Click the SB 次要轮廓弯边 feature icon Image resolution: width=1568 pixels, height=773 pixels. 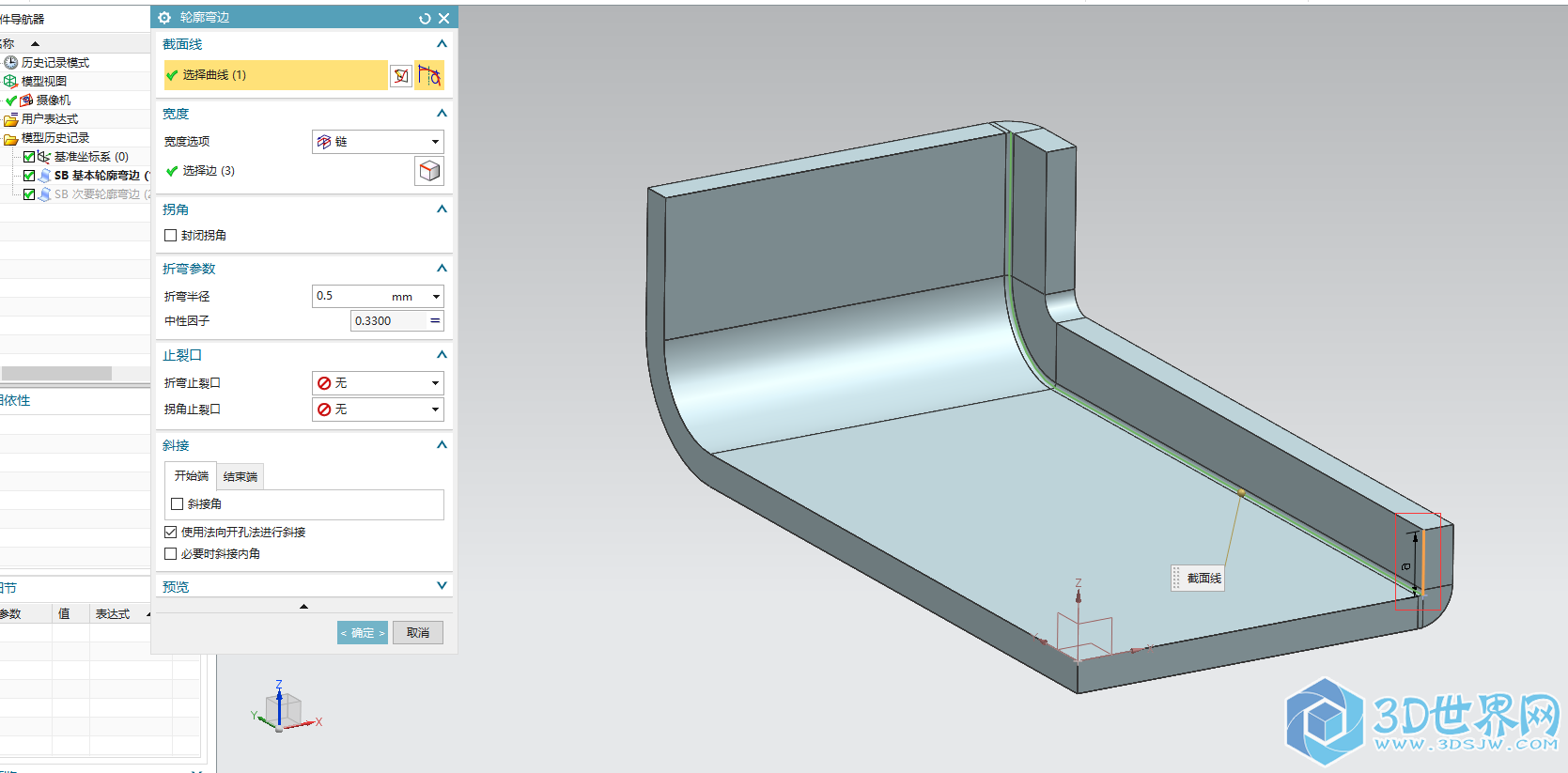[44, 194]
